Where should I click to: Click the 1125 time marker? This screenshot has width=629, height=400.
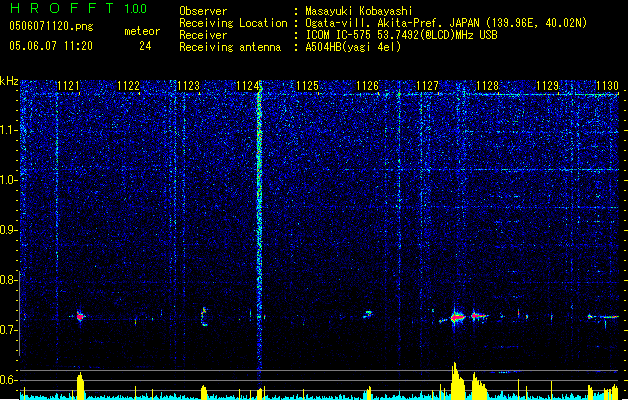tap(307, 86)
